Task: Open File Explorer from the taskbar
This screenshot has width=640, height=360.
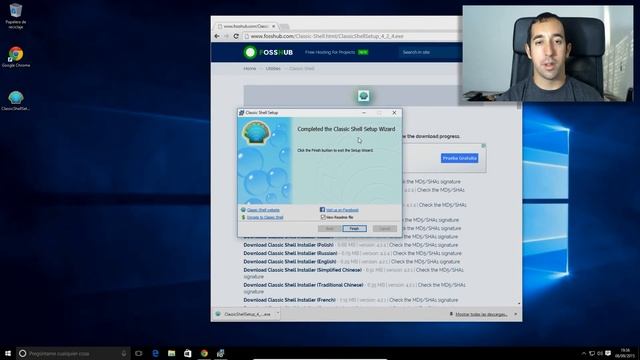Action: click(171, 353)
